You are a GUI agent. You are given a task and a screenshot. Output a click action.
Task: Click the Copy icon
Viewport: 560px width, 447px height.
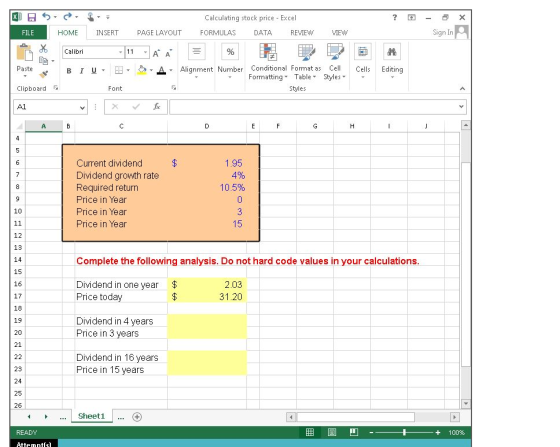[x=43, y=61]
